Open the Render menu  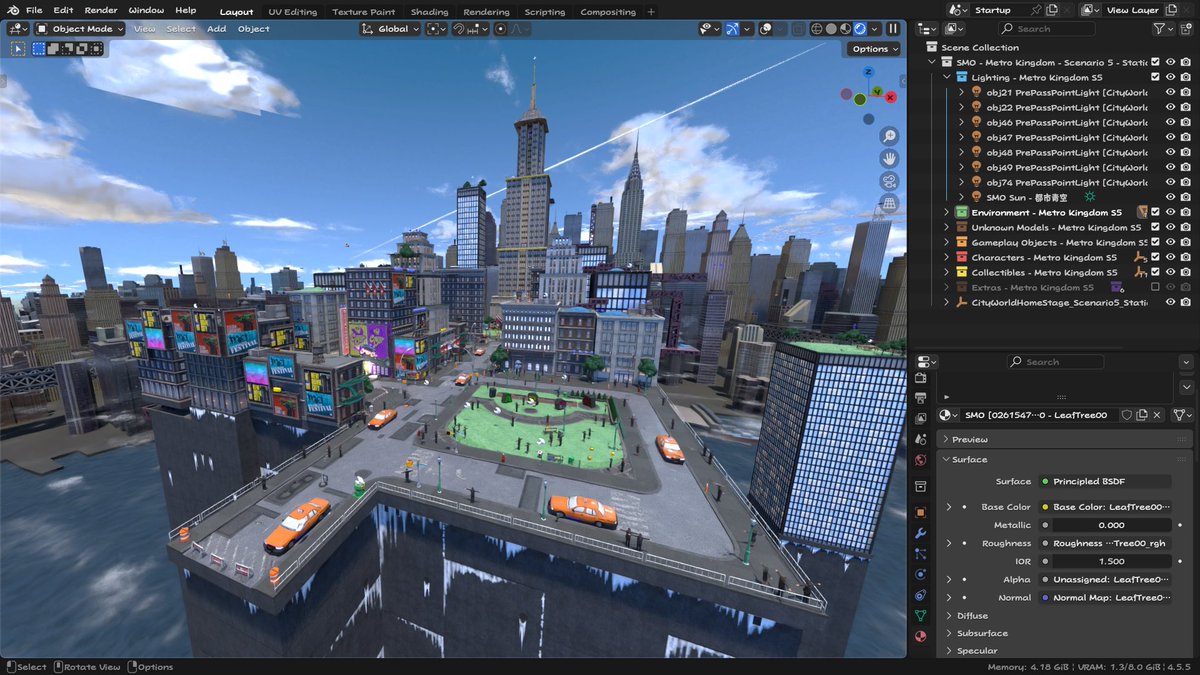click(100, 10)
